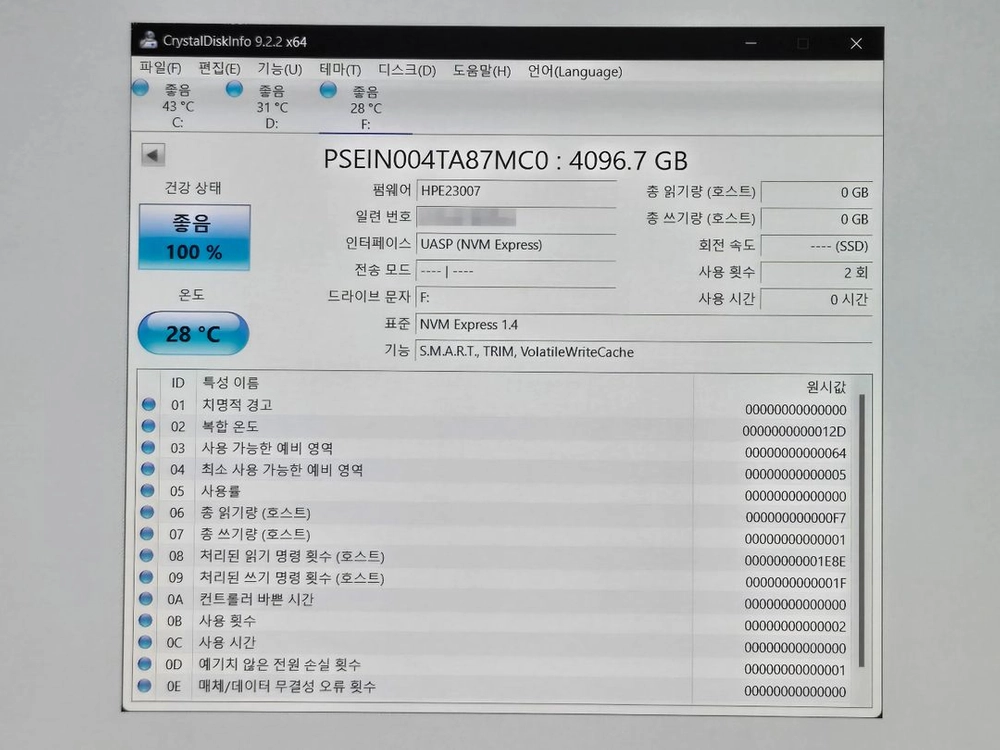Click status orb for ID 05 사용률
The height and width of the screenshot is (750, 1000).
[147, 490]
